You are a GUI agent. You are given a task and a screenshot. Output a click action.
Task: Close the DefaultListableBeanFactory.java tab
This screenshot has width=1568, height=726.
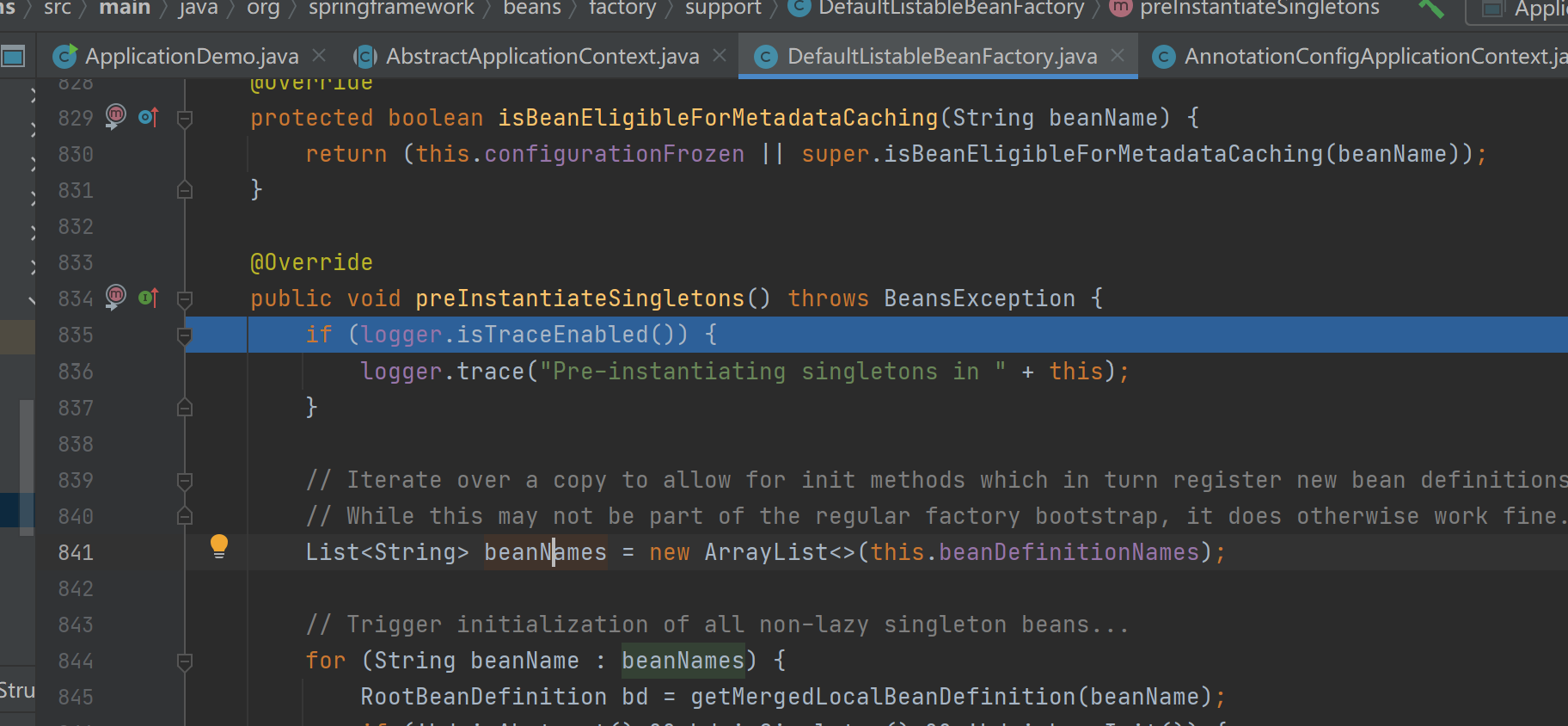(x=1118, y=55)
